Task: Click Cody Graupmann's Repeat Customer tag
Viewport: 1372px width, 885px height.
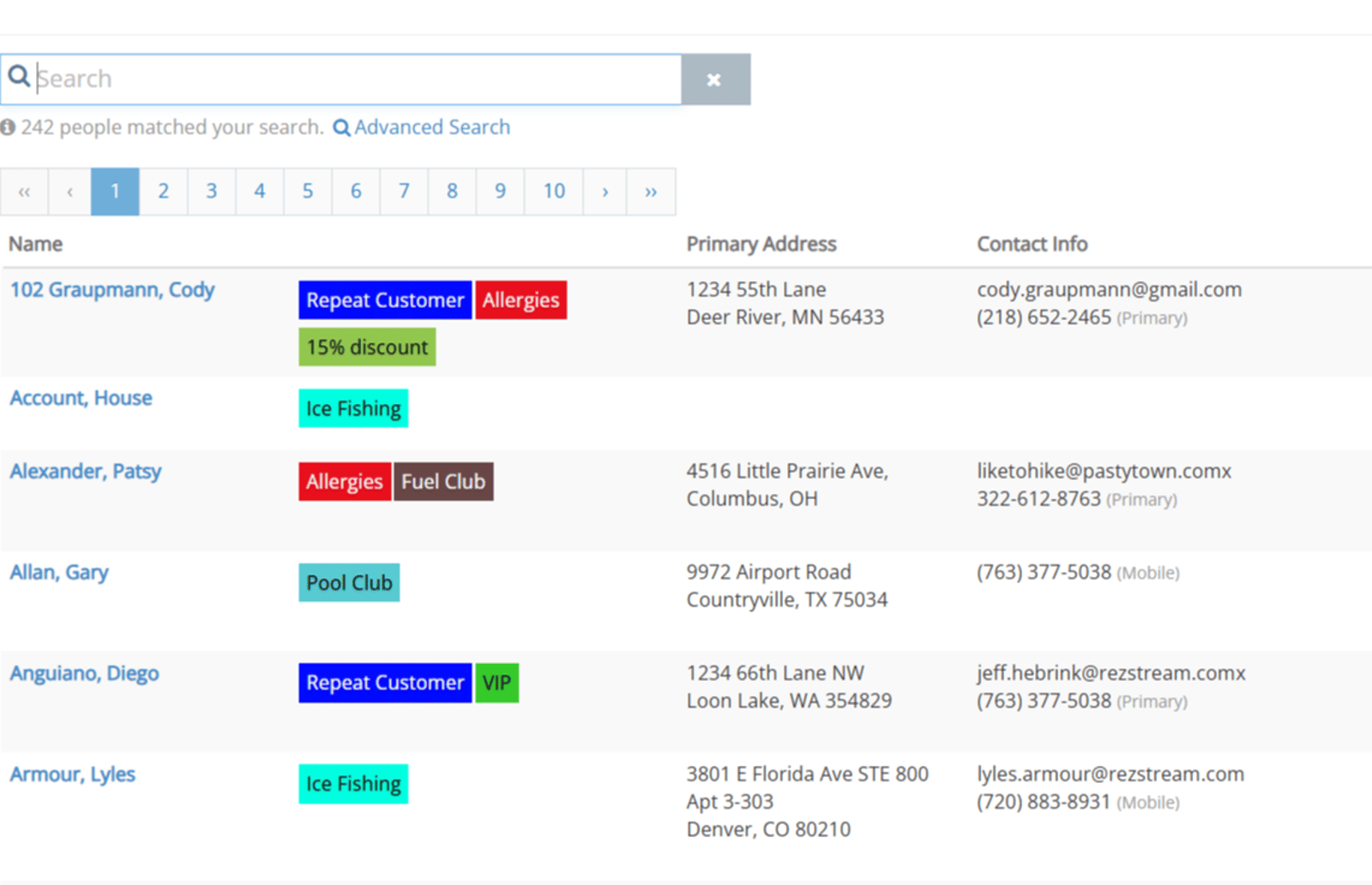Action: tap(385, 300)
